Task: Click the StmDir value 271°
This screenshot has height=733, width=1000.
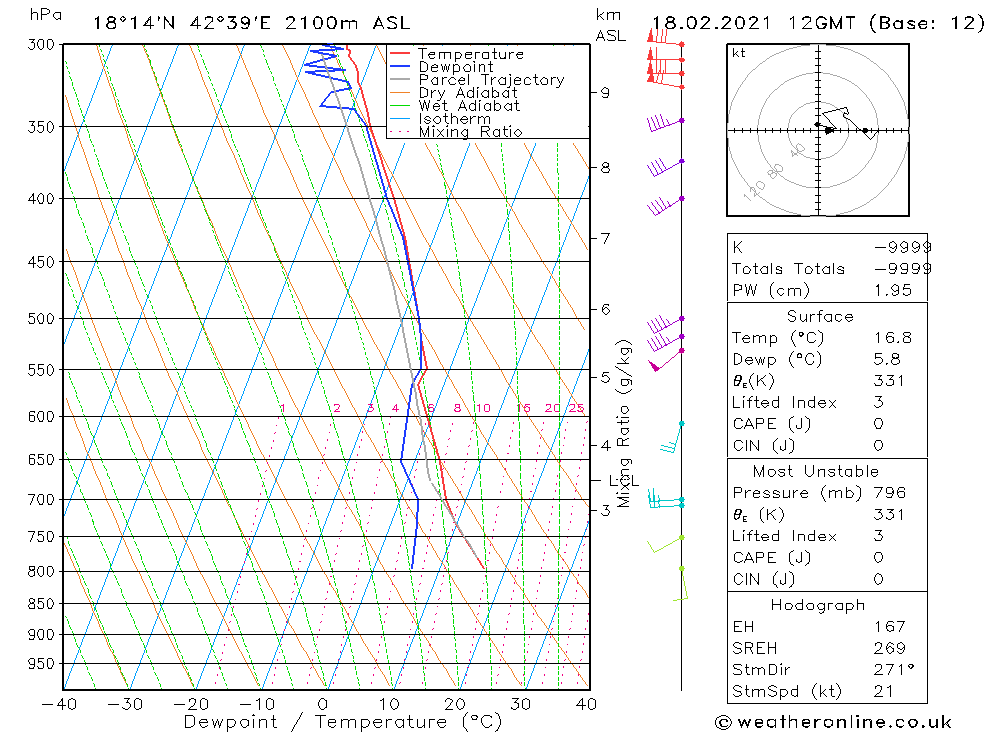Action: (x=894, y=670)
